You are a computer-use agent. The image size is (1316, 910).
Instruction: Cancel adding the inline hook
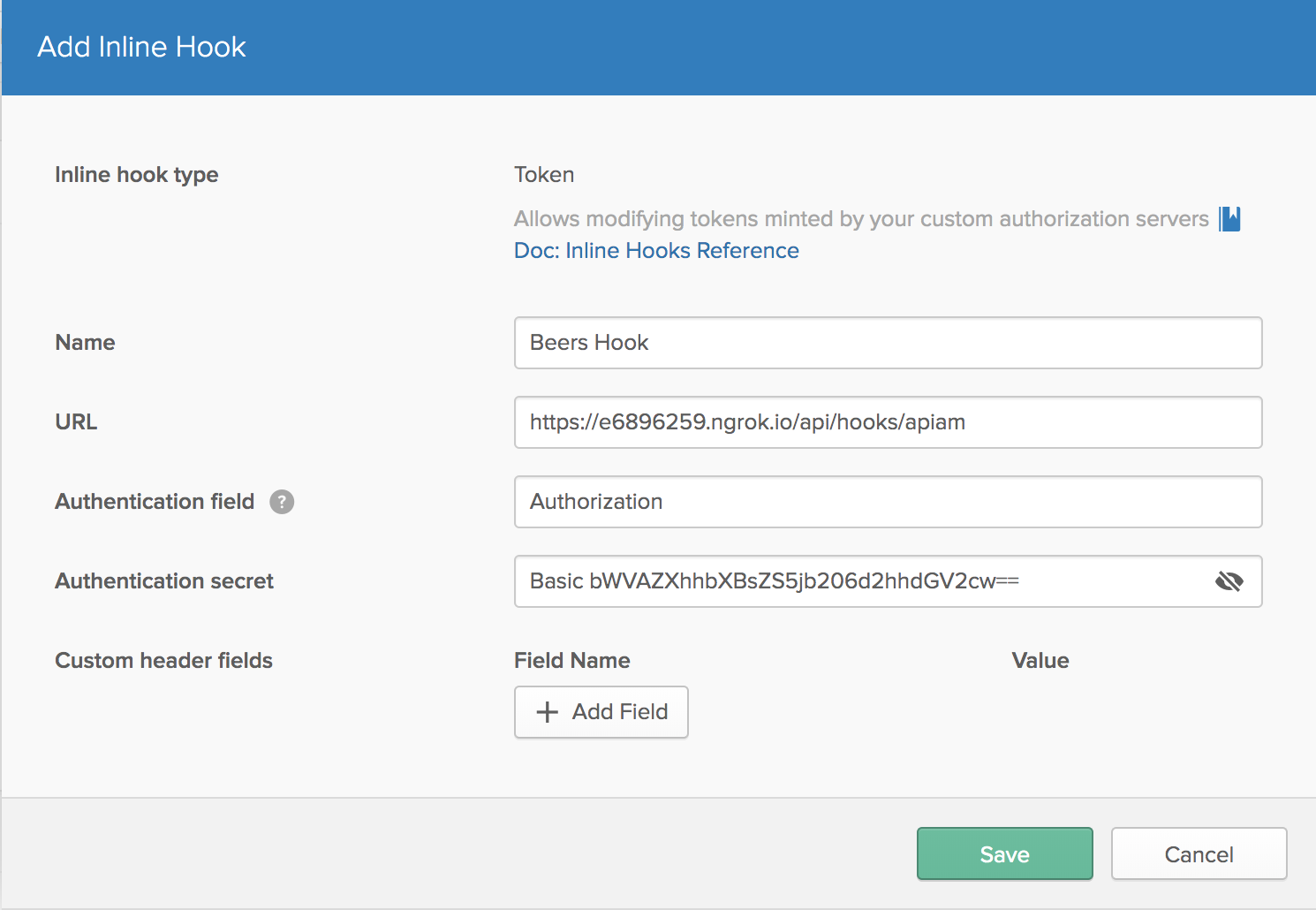(x=1199, y=853)
